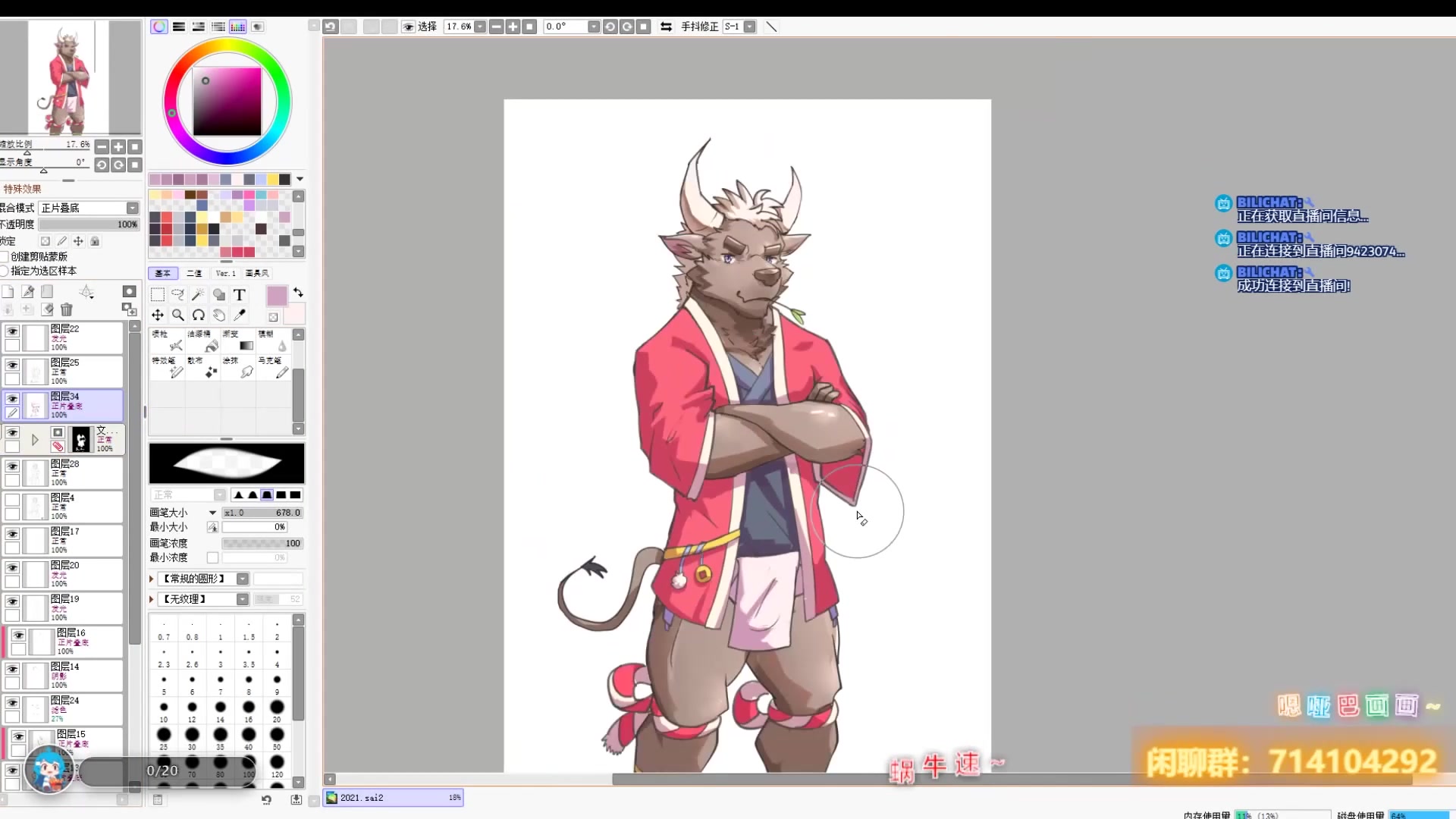
Task: Select the magic wand selection tool
Action: 198,295
